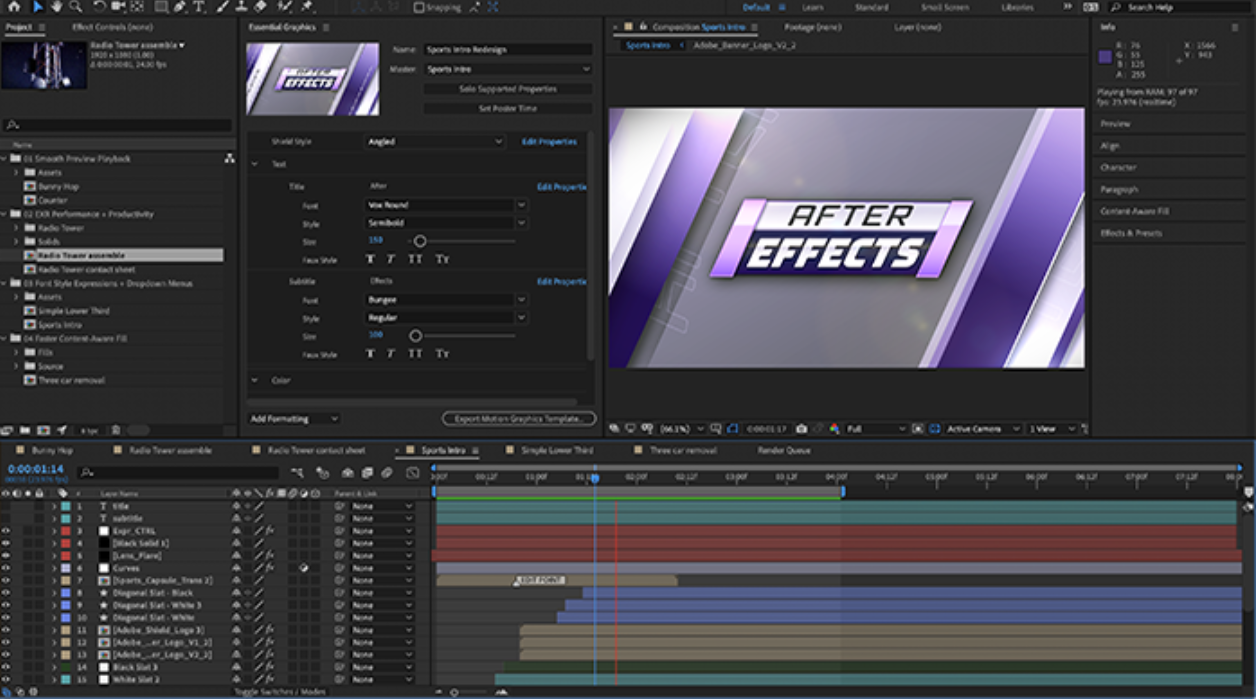Select the Rotation tool
The width and height of the screenshot is (1256, 699).
98,7
